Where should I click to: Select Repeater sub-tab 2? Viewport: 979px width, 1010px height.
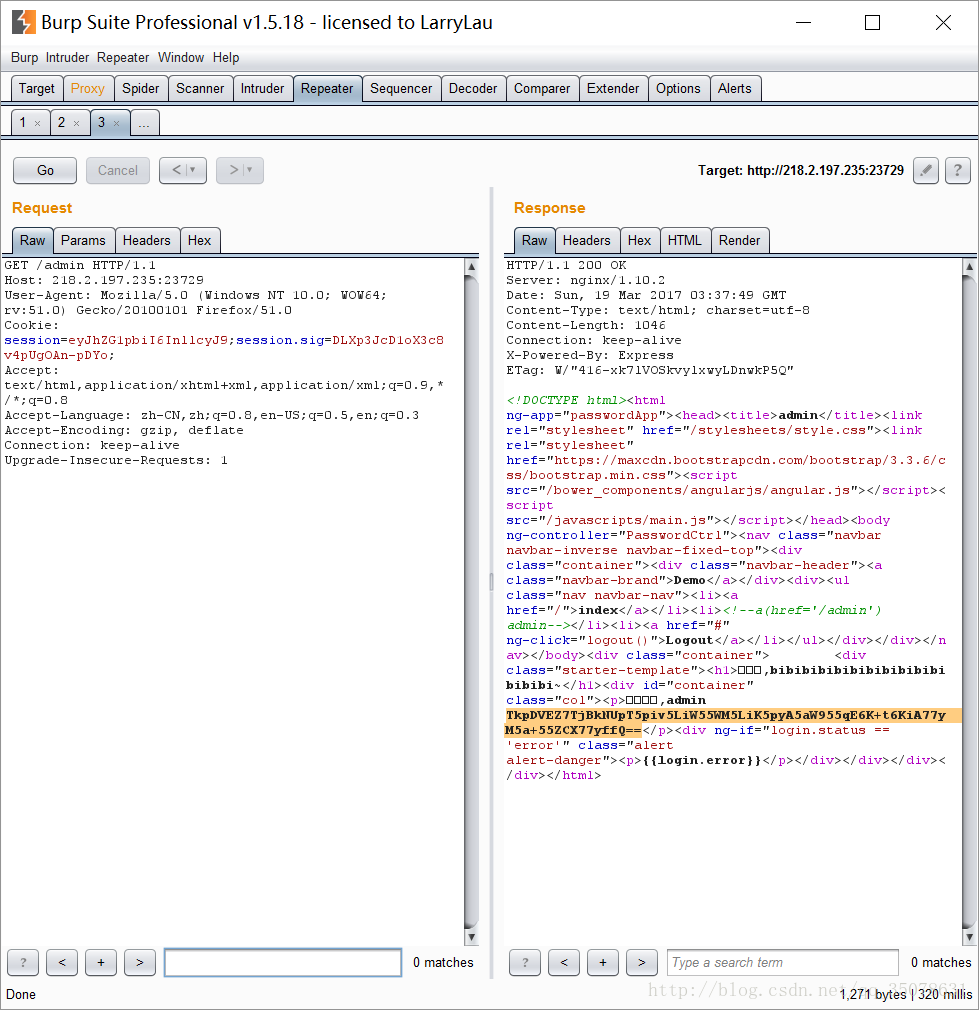61,122
